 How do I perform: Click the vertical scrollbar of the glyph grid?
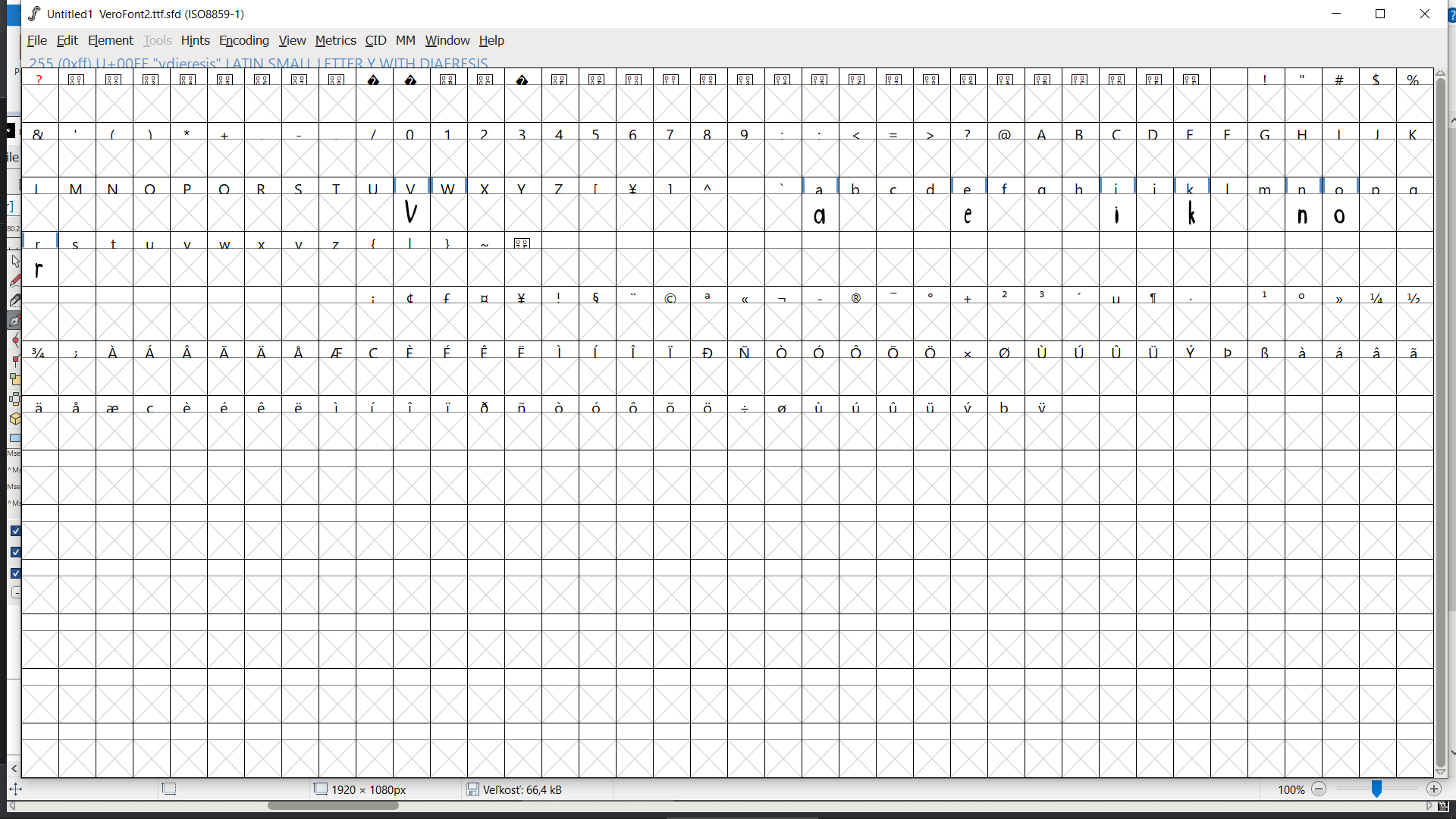click(x=1441, y=423)
